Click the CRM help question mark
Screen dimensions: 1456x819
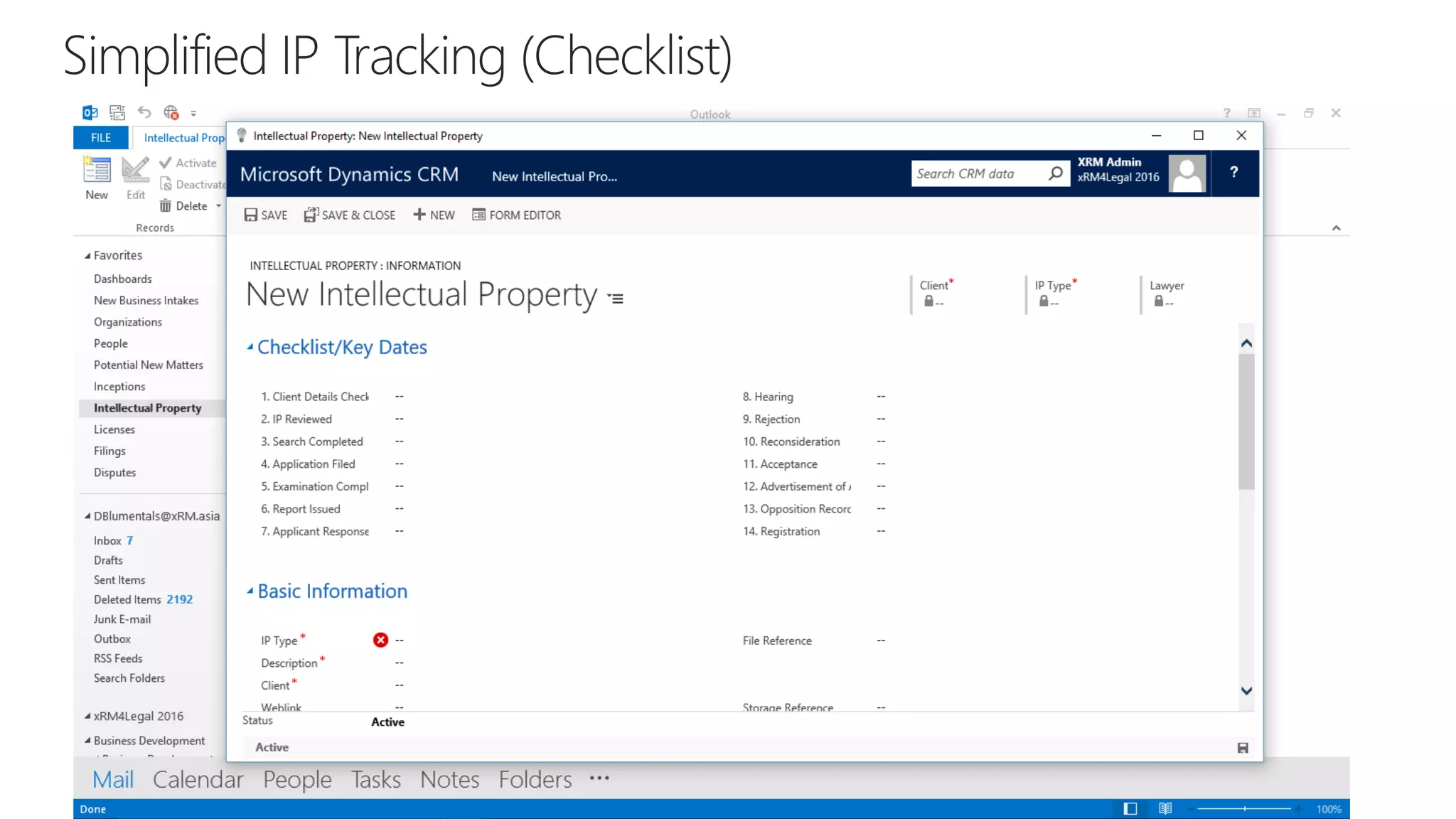click(x=1234, y=172)
